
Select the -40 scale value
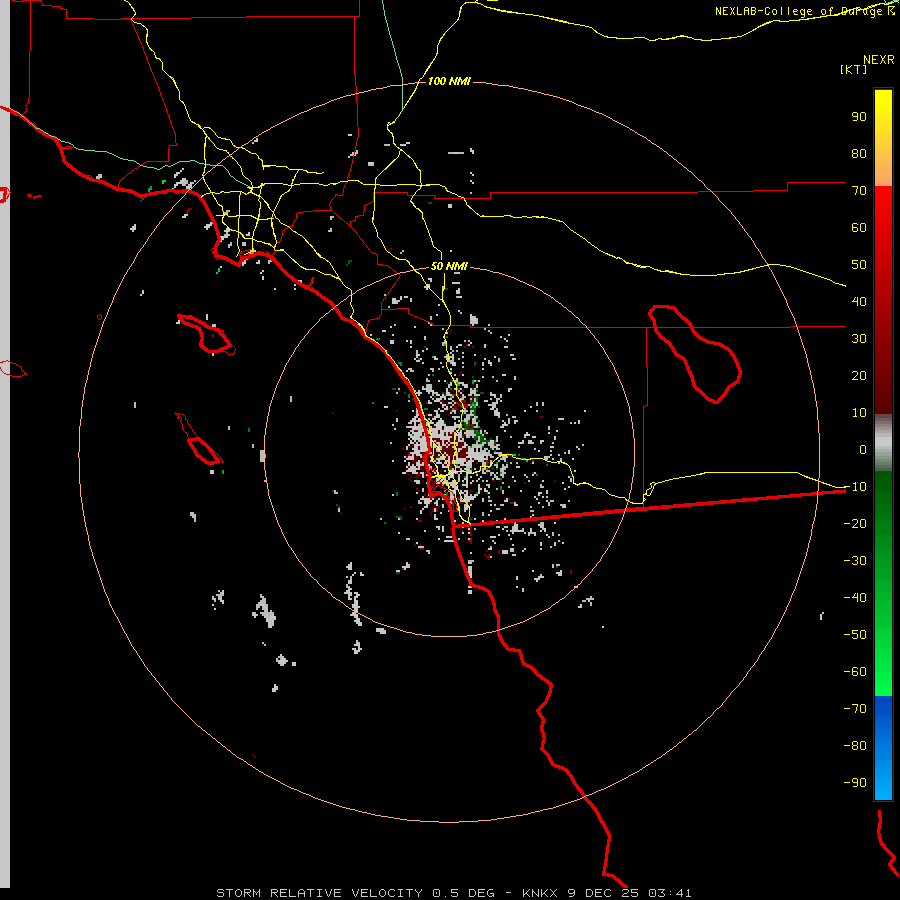pyautogui.click(x=855, y=598)
